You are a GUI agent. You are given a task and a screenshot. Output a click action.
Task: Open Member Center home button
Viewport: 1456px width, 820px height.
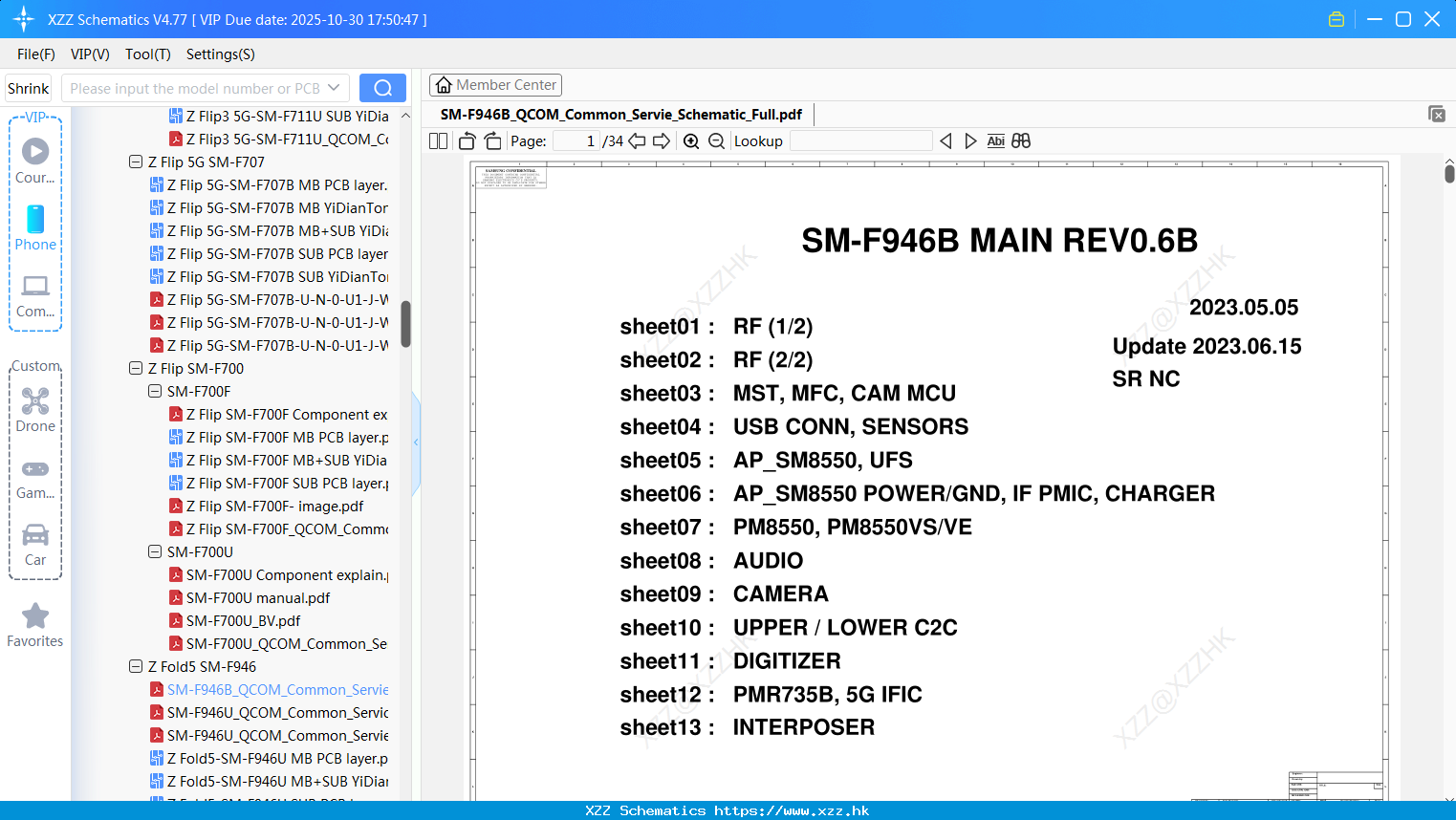[495, 85]
